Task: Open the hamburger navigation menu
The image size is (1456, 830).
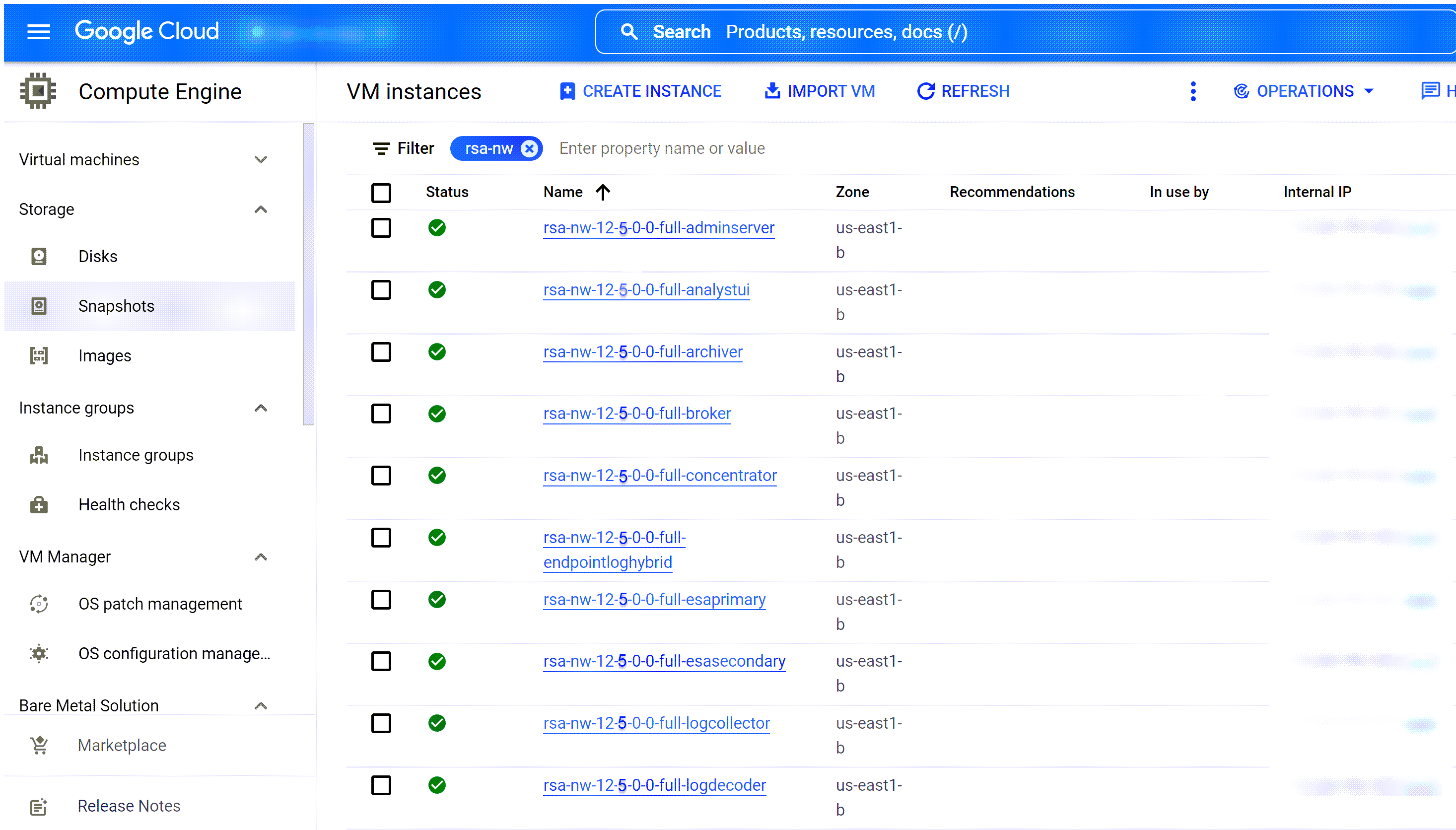Action: click(38, 32)
